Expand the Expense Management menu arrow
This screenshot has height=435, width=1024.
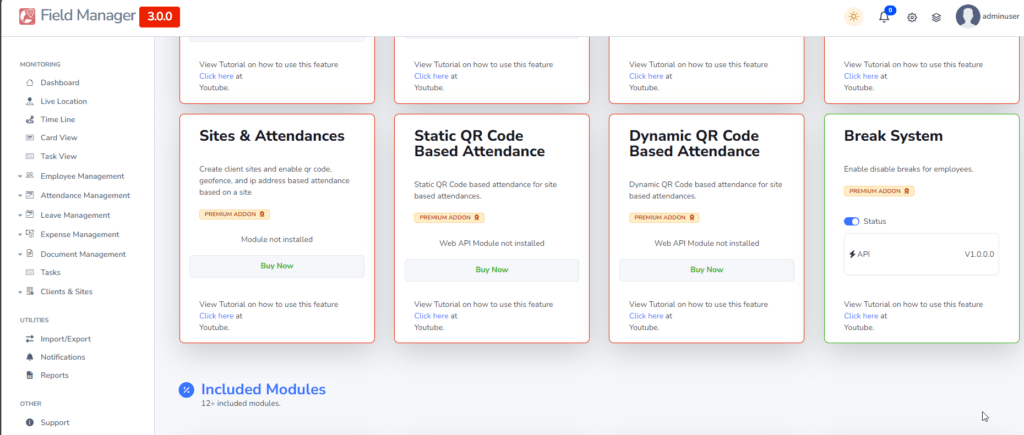(x=21, y=234)
